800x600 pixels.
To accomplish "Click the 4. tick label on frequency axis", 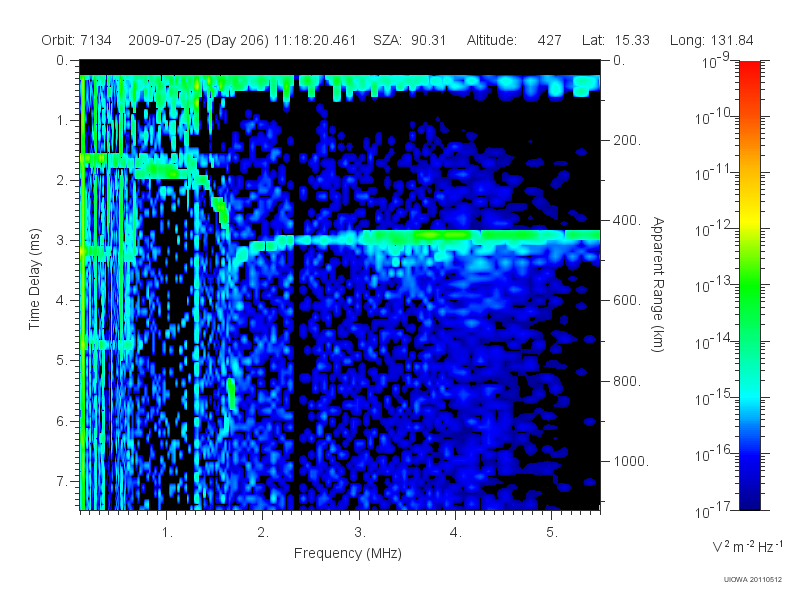I will click(456, 533).
